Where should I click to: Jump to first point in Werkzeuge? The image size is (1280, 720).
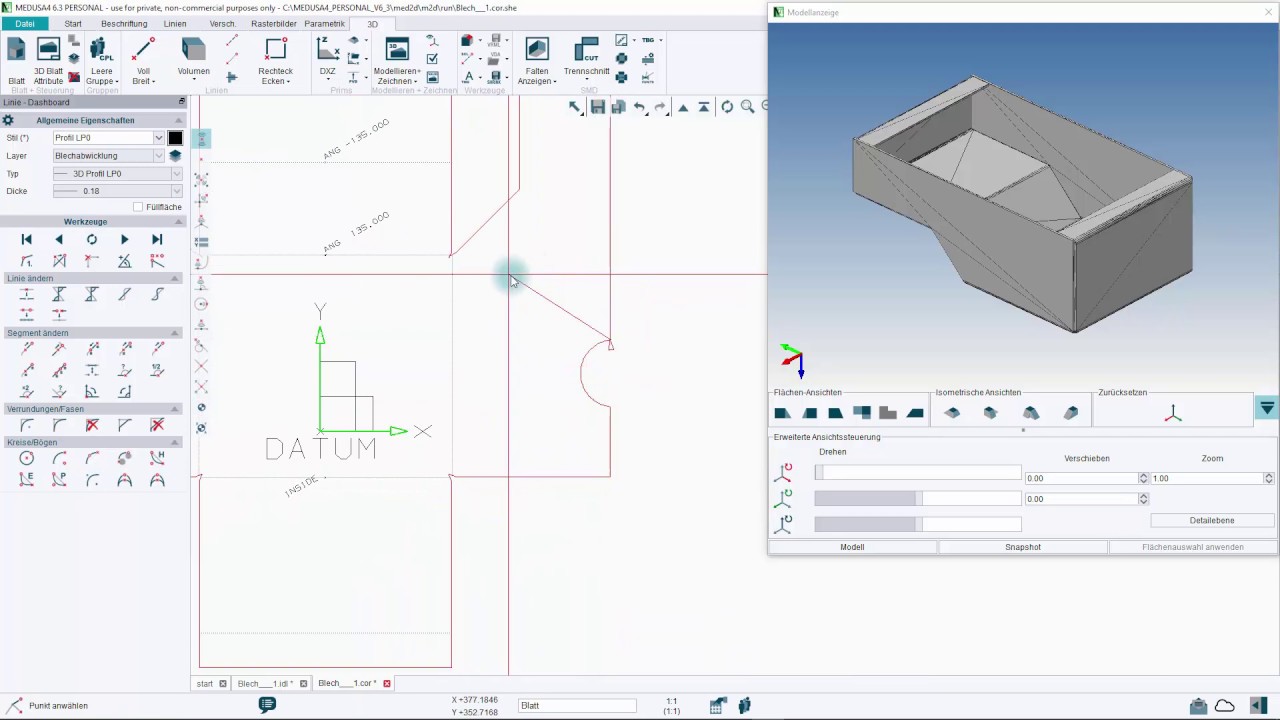click(x=27, y=240)
